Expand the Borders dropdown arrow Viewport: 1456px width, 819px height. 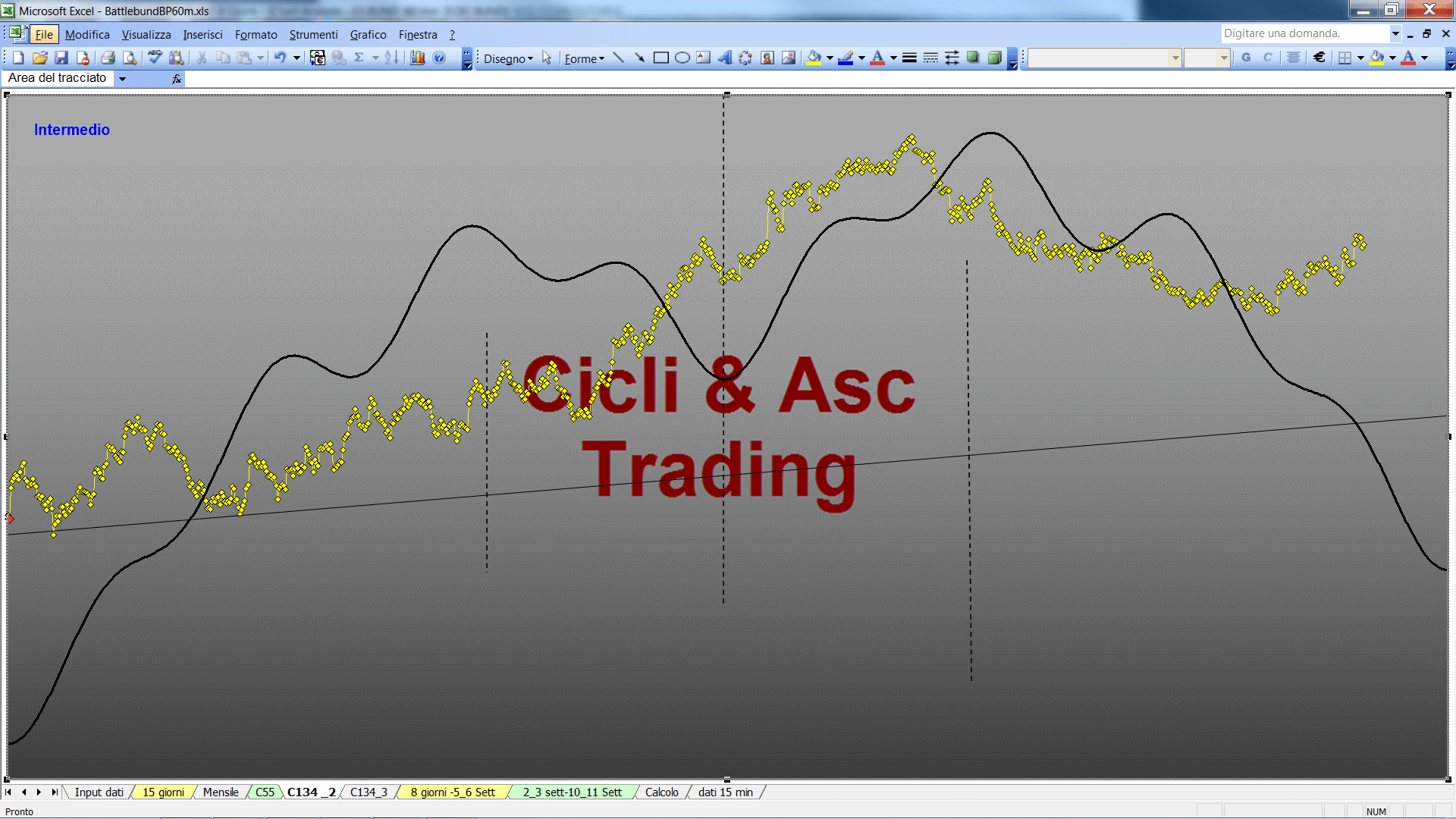pos(1360,58)
